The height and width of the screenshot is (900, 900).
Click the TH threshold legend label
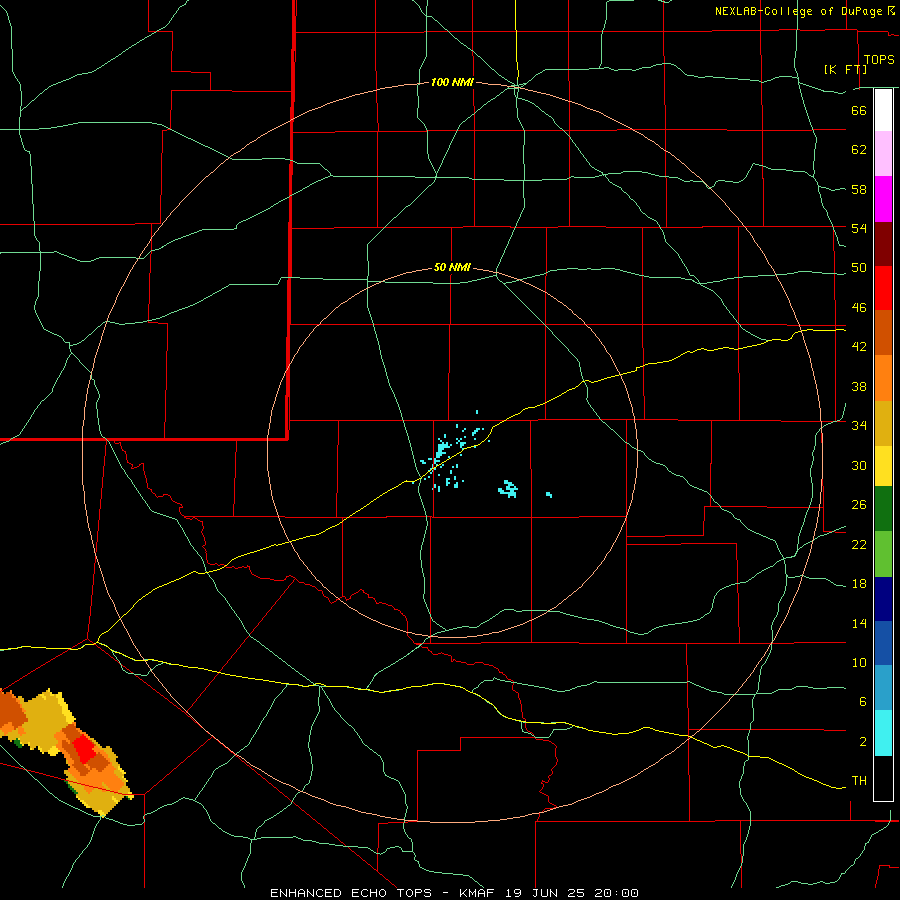coord(859,781)
